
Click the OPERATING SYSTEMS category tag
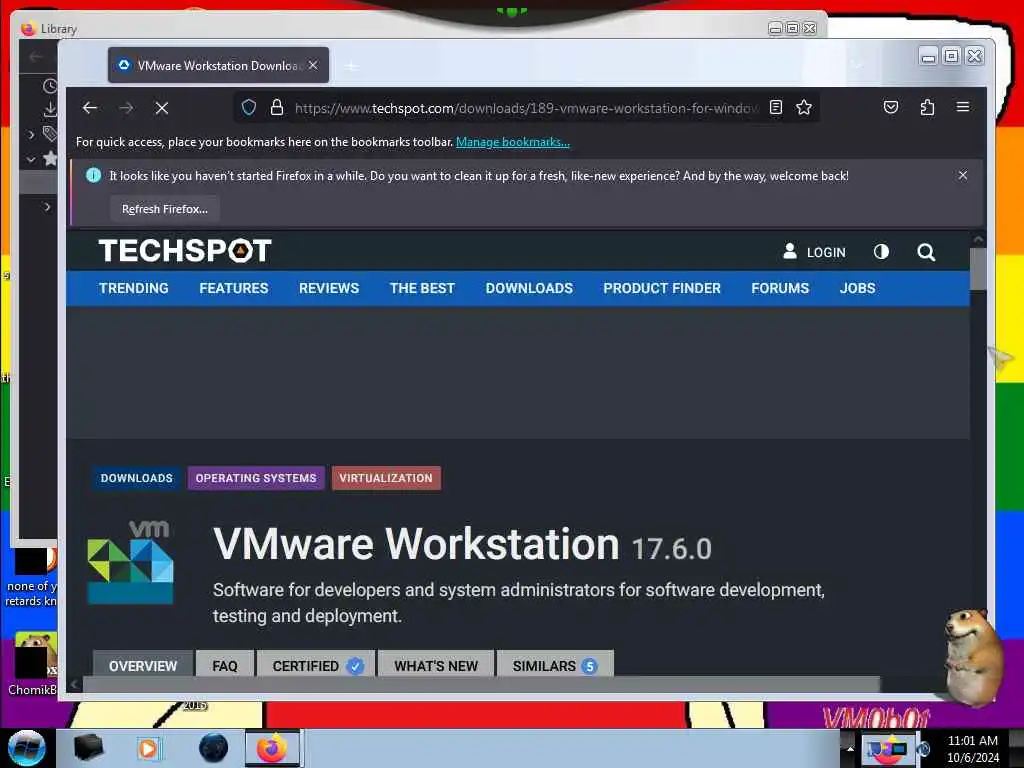(x=256, y=478)
